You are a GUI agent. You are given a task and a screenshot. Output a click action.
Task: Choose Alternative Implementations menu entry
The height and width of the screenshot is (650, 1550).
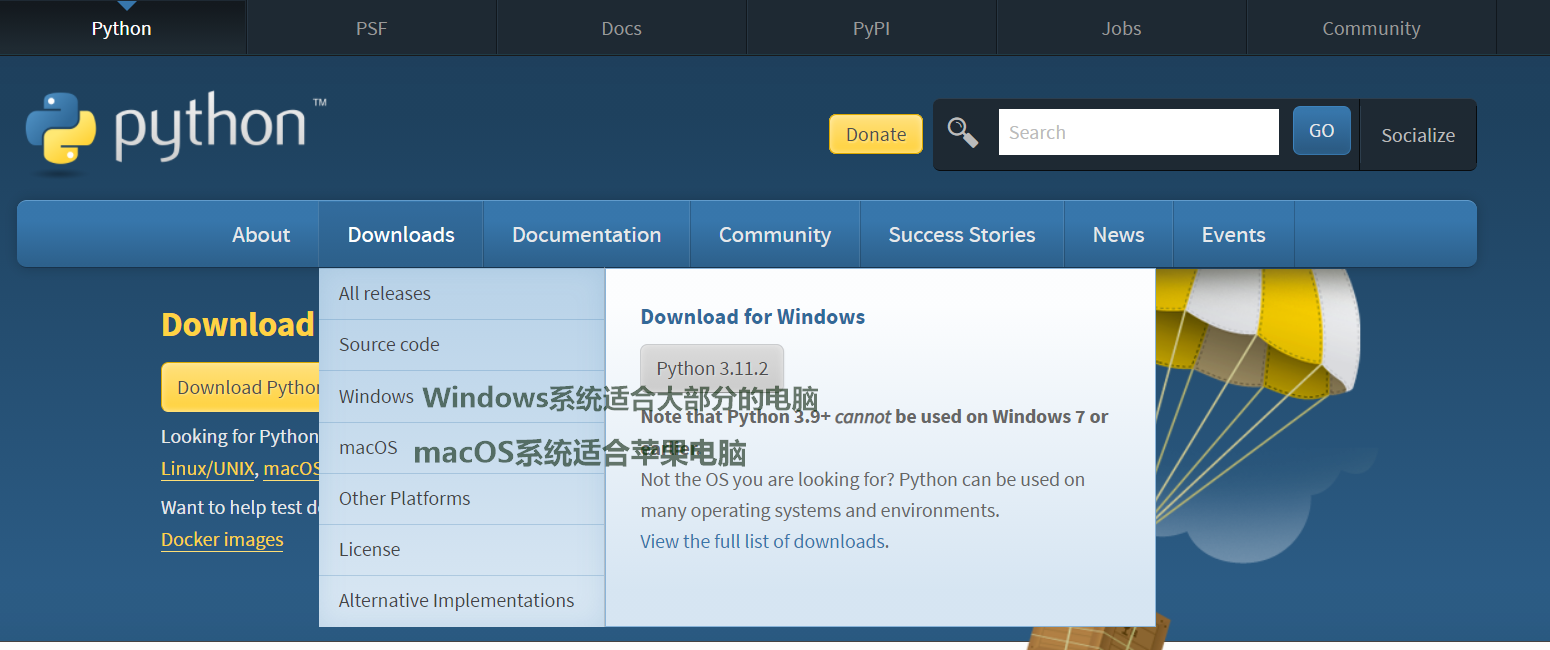(x=462, y=601)
